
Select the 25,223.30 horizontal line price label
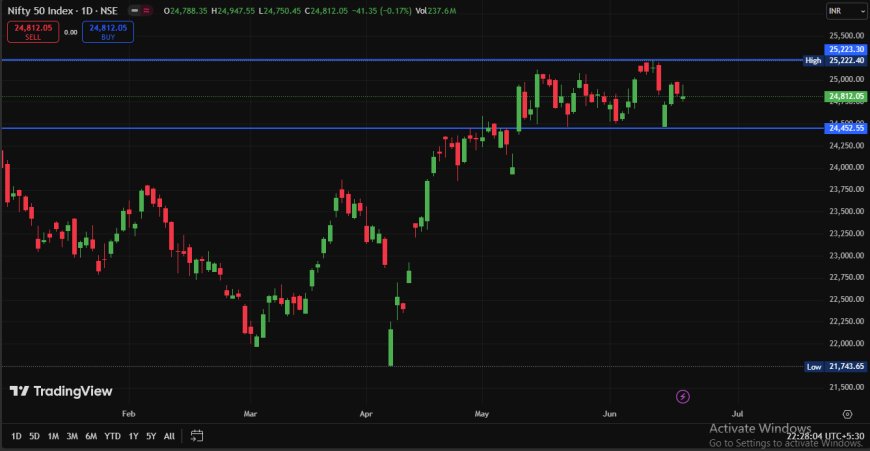(846, 49)
